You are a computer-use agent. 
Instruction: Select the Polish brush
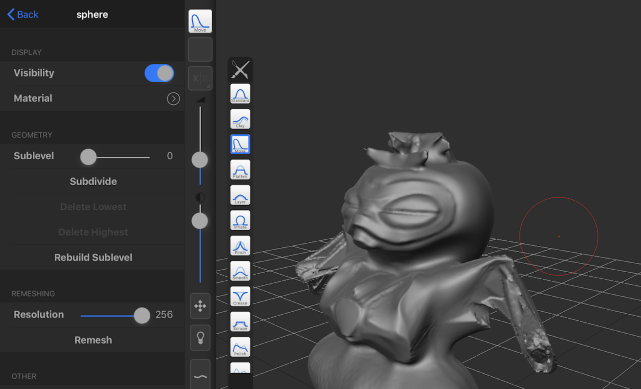[240, 347]
